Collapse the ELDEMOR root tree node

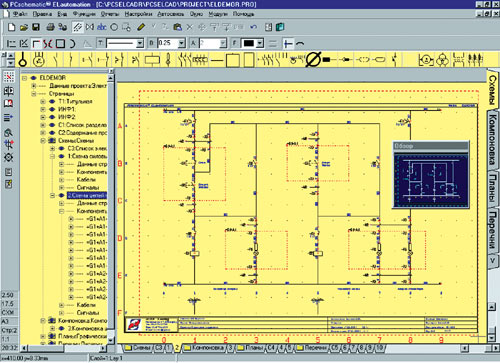24,78
